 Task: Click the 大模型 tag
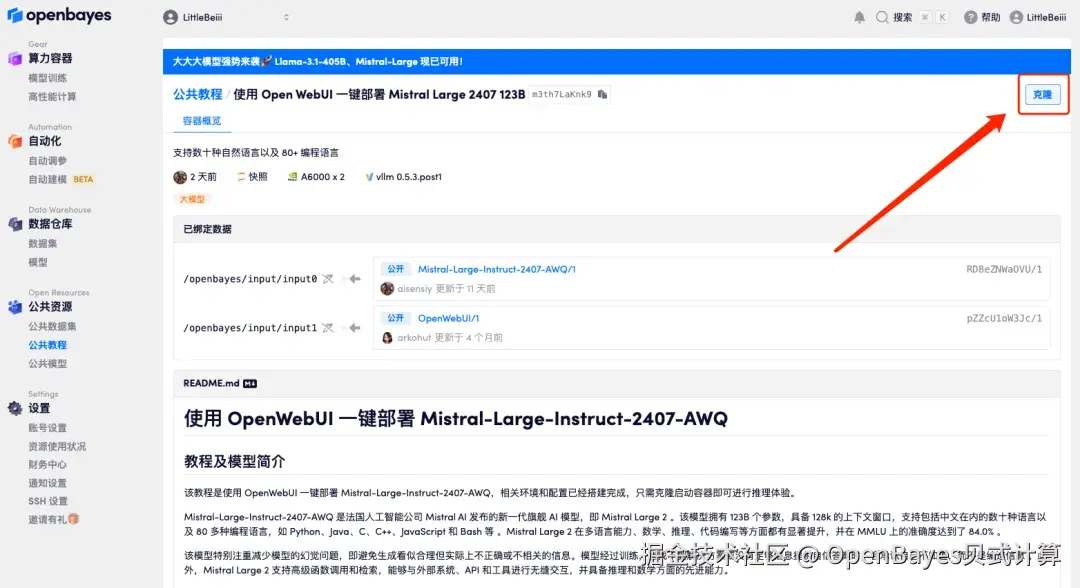click(192, 199)
